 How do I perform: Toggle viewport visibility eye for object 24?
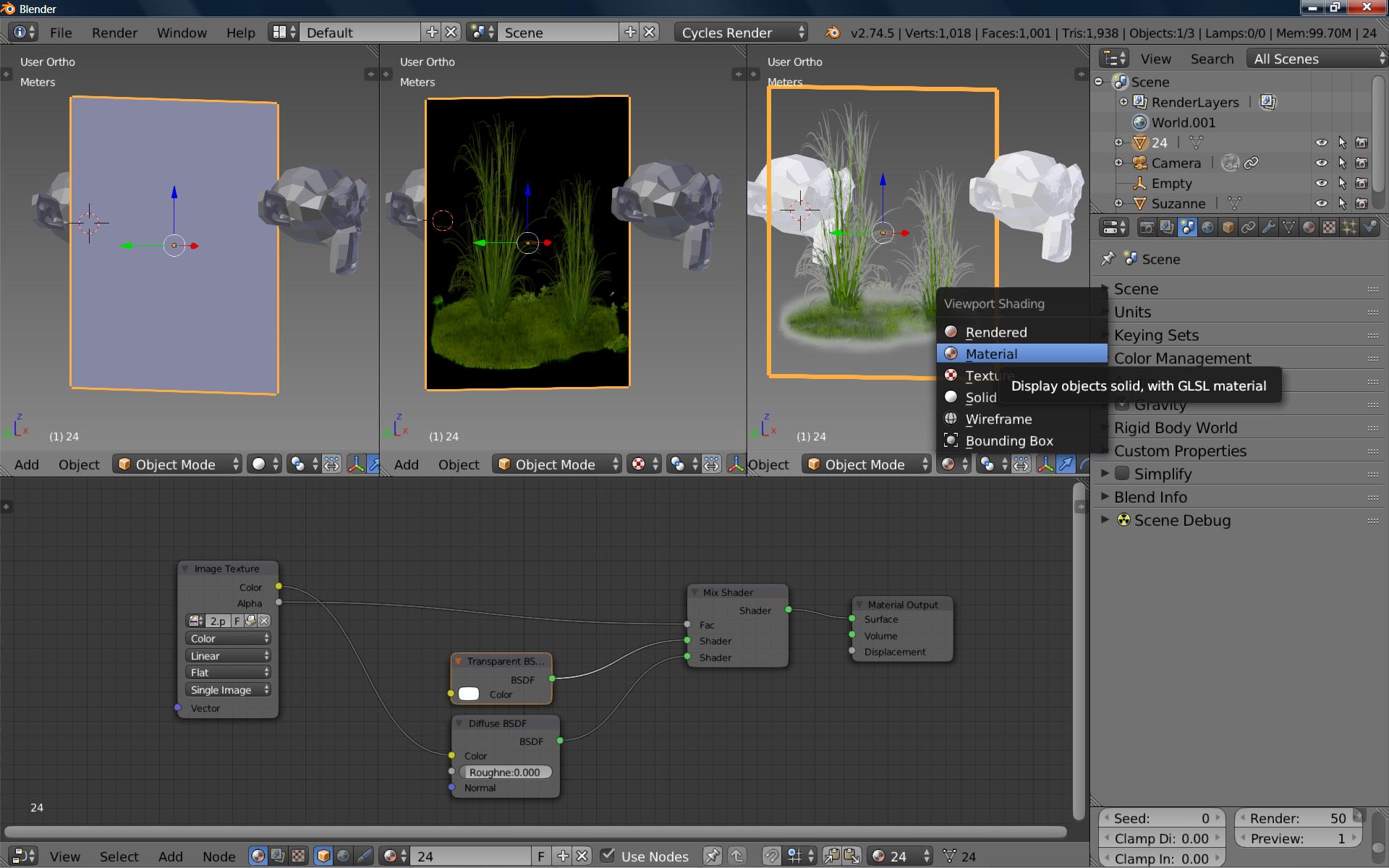(x=1321, y=142)
